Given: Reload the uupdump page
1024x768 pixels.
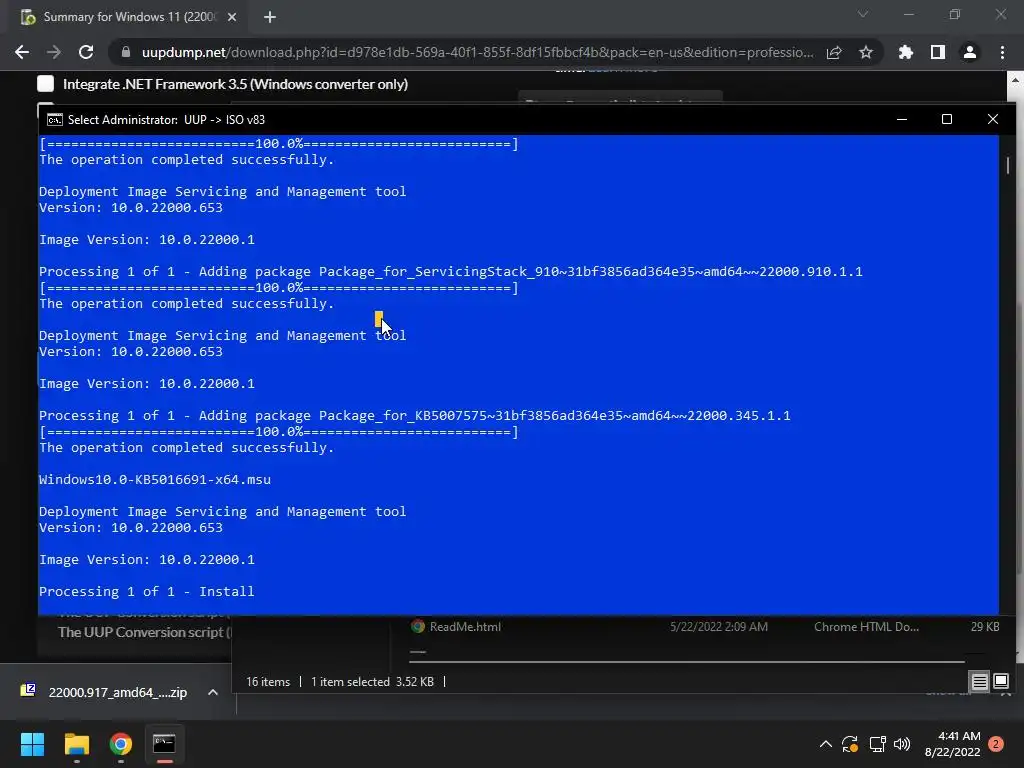Looking at the screenshot, I should [x=86, y=52].
